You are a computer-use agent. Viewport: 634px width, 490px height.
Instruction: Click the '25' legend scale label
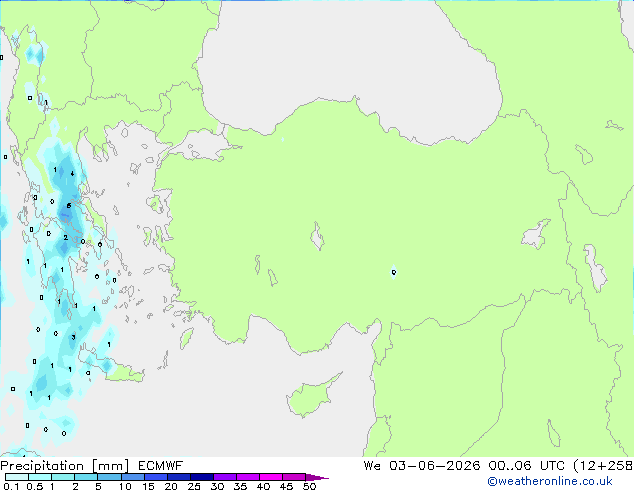pyautogui.click(x=194, y=486)
